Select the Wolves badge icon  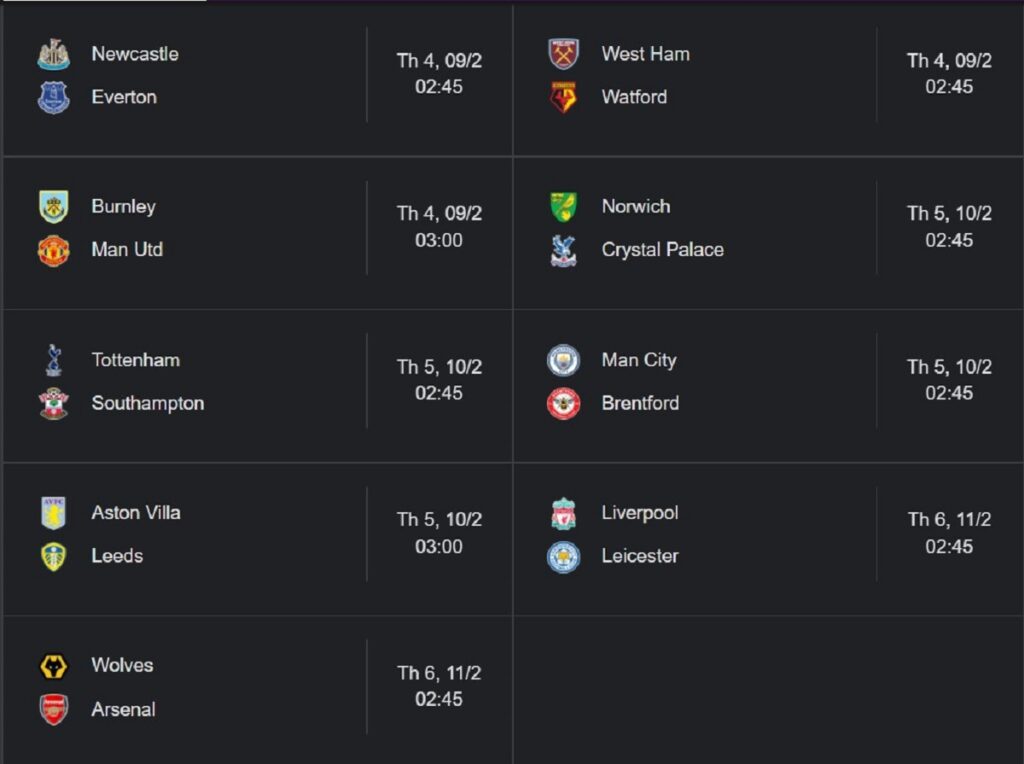[x=54, y=667]
